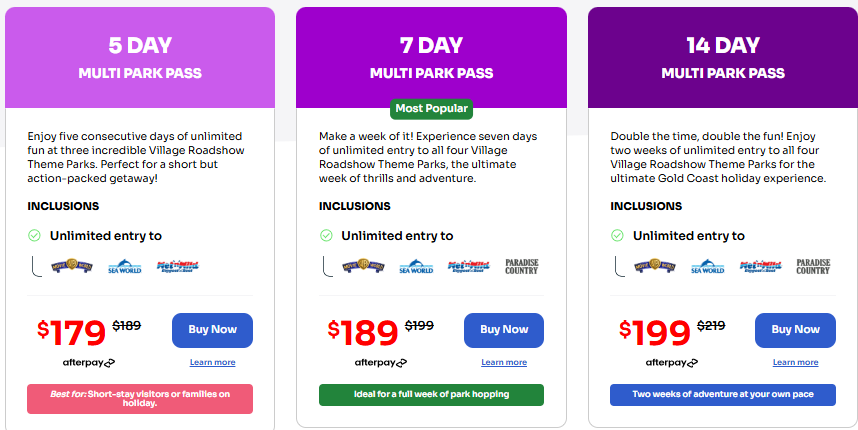The height and width of the screenshot is (430, 858).
Task: Buy the 5 Day Multi Park Pass
Action: [x=212, y=330]
